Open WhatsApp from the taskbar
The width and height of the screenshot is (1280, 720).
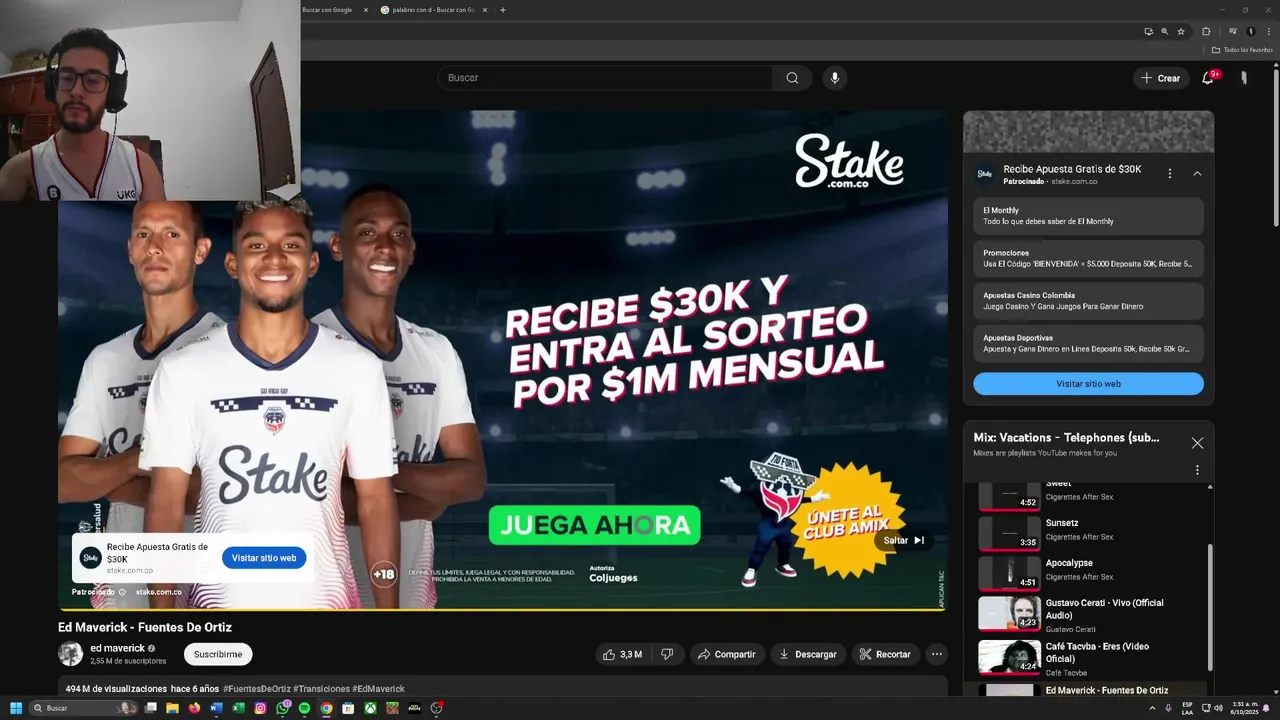(x=282, y=708)
